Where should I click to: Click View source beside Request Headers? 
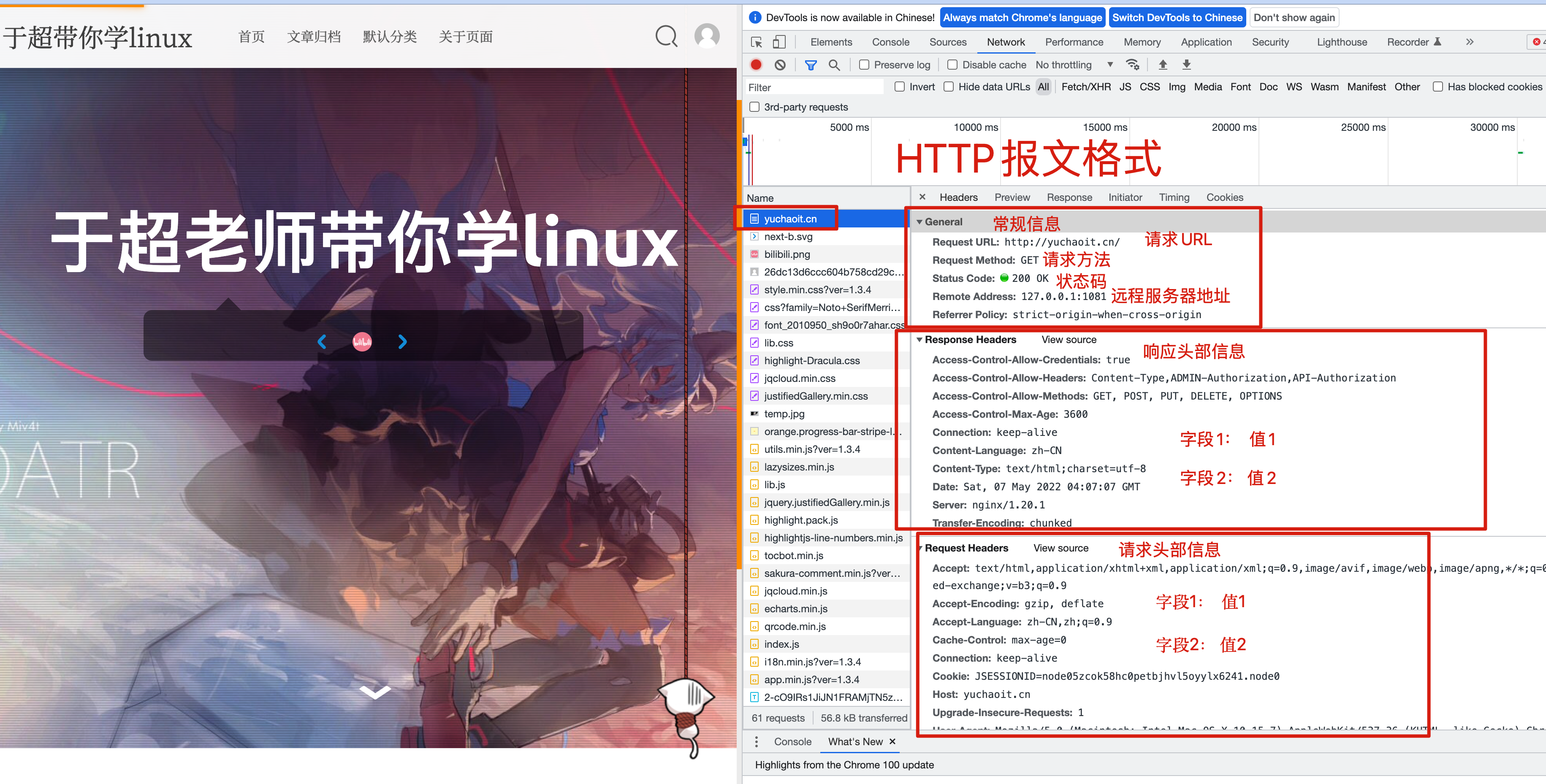tap(1061, 548)
